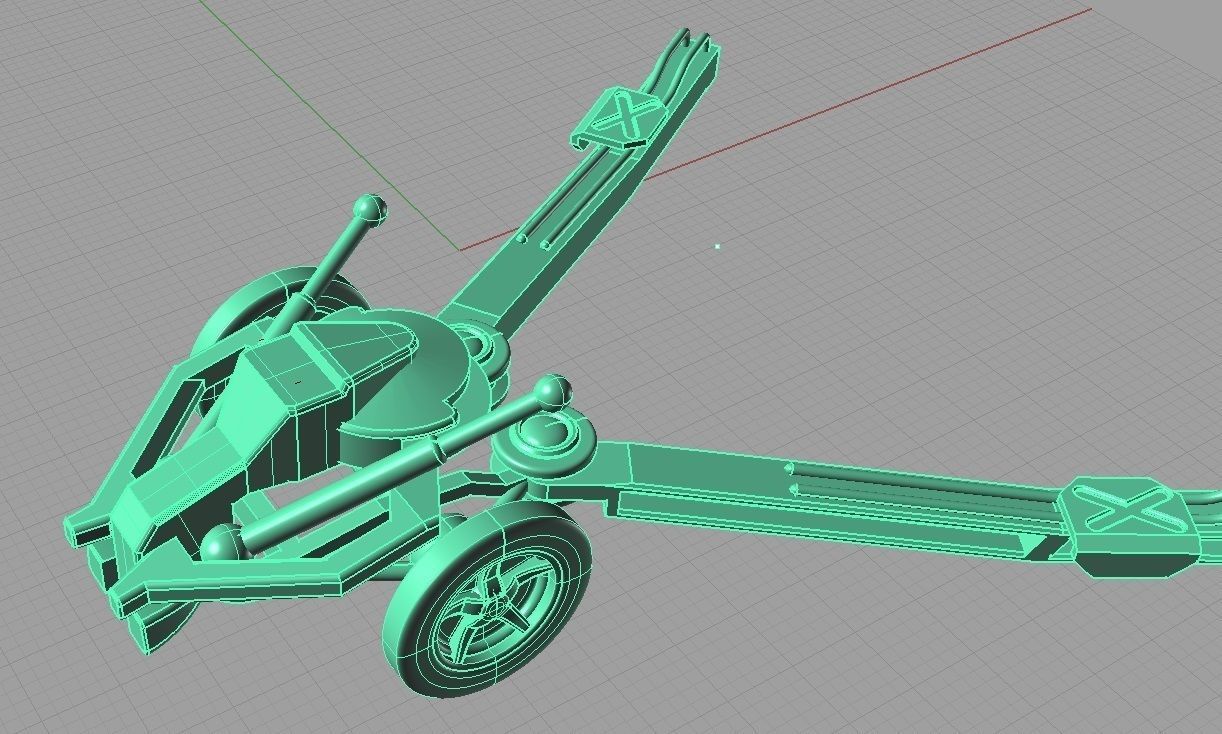Click the ball tip of the upper lever
1222x734 pixels.
click(371, 210)
